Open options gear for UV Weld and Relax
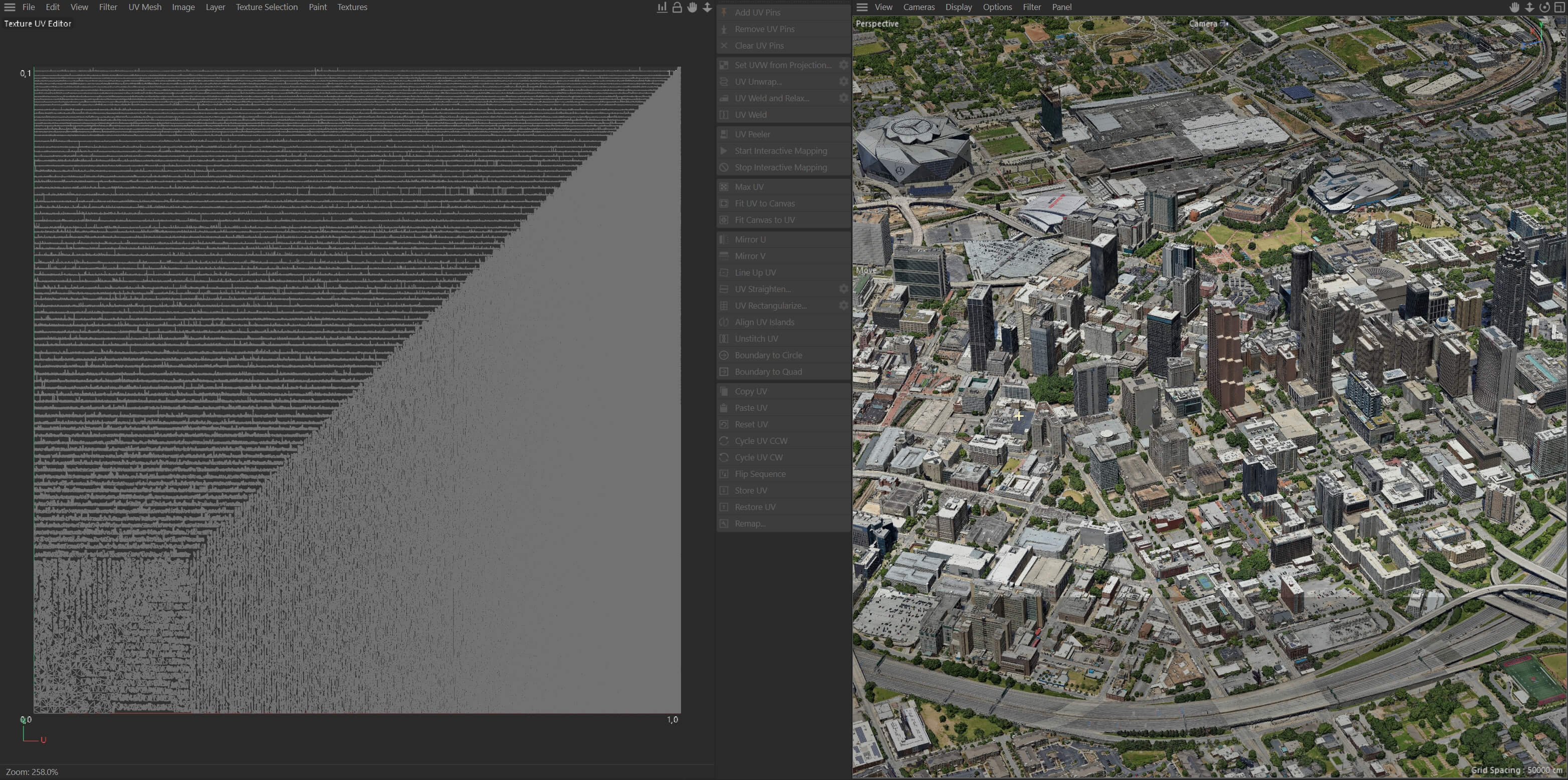 coord(844,98)
